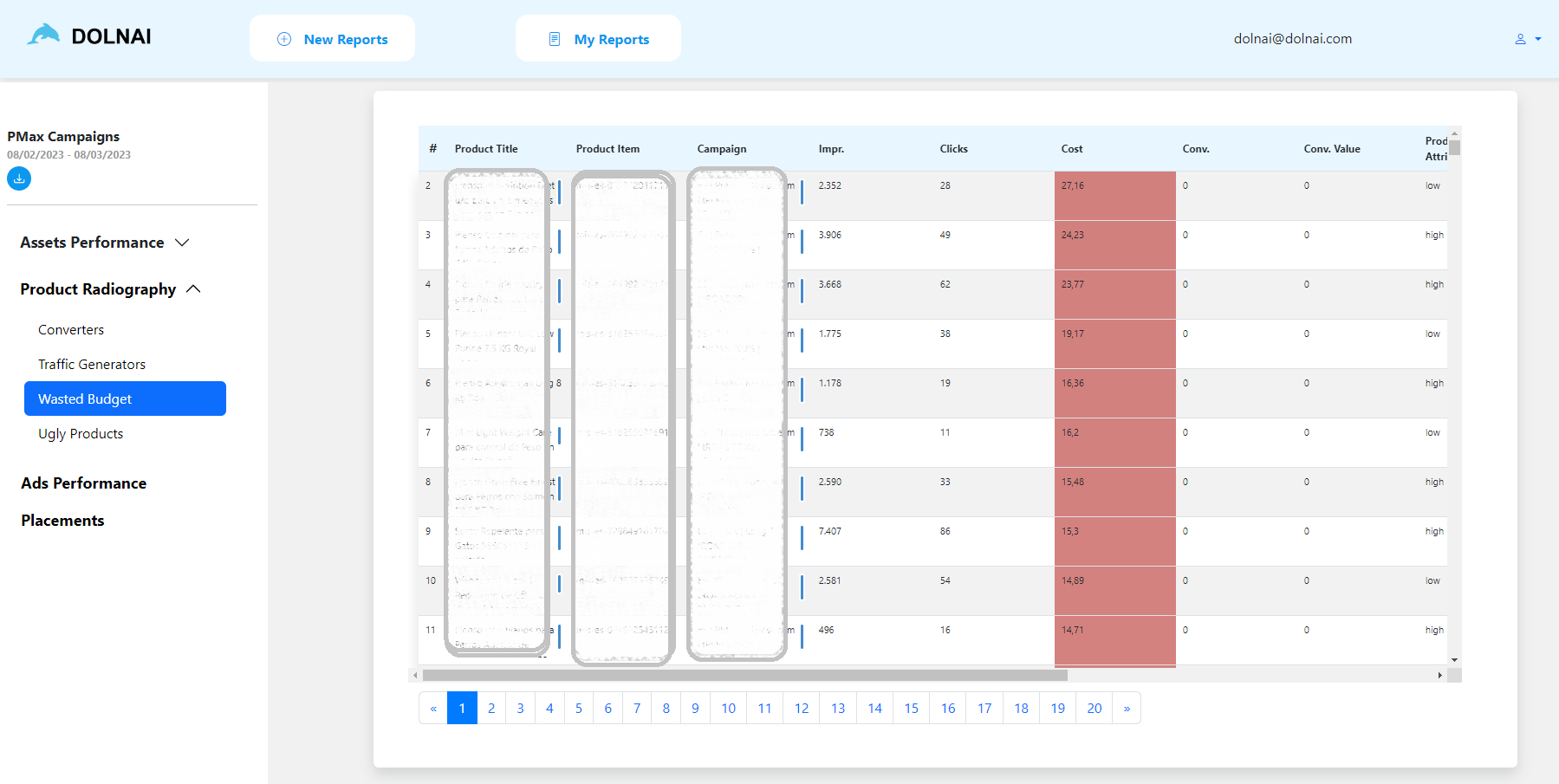Select the Converters report
This screenshot has height=784, width=1559.
71,329
